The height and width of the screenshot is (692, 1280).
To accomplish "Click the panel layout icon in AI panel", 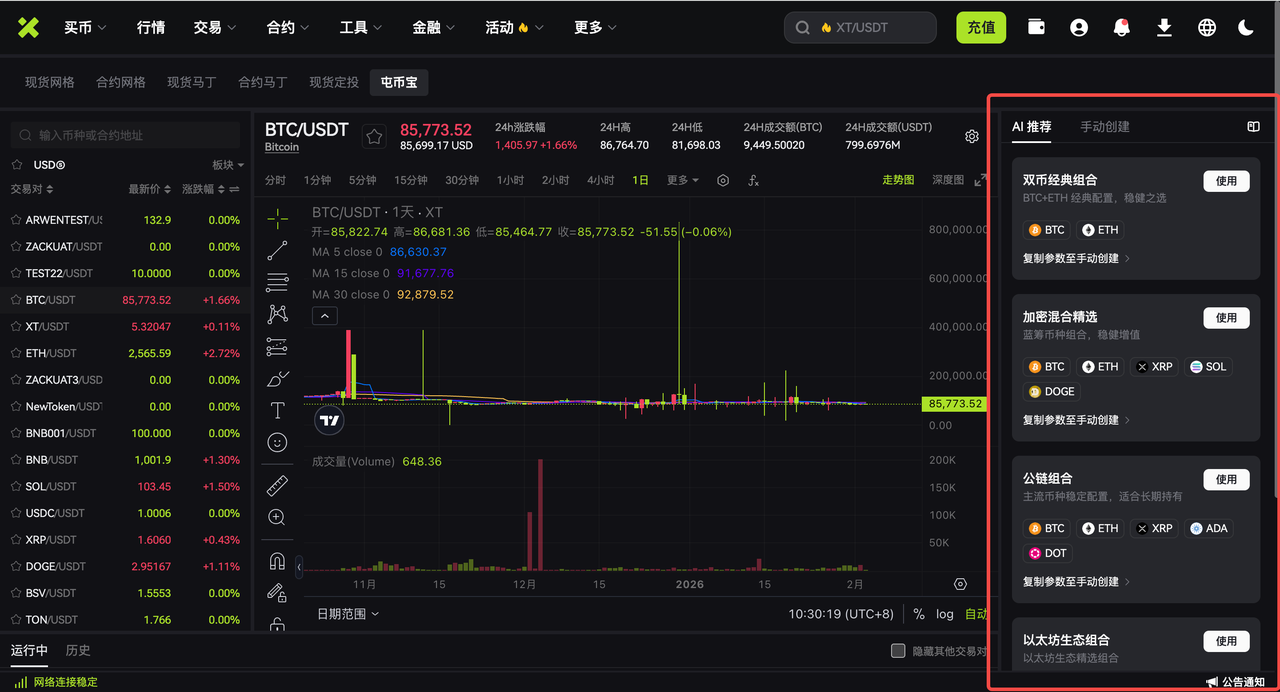I will (x=1253, y=127).
